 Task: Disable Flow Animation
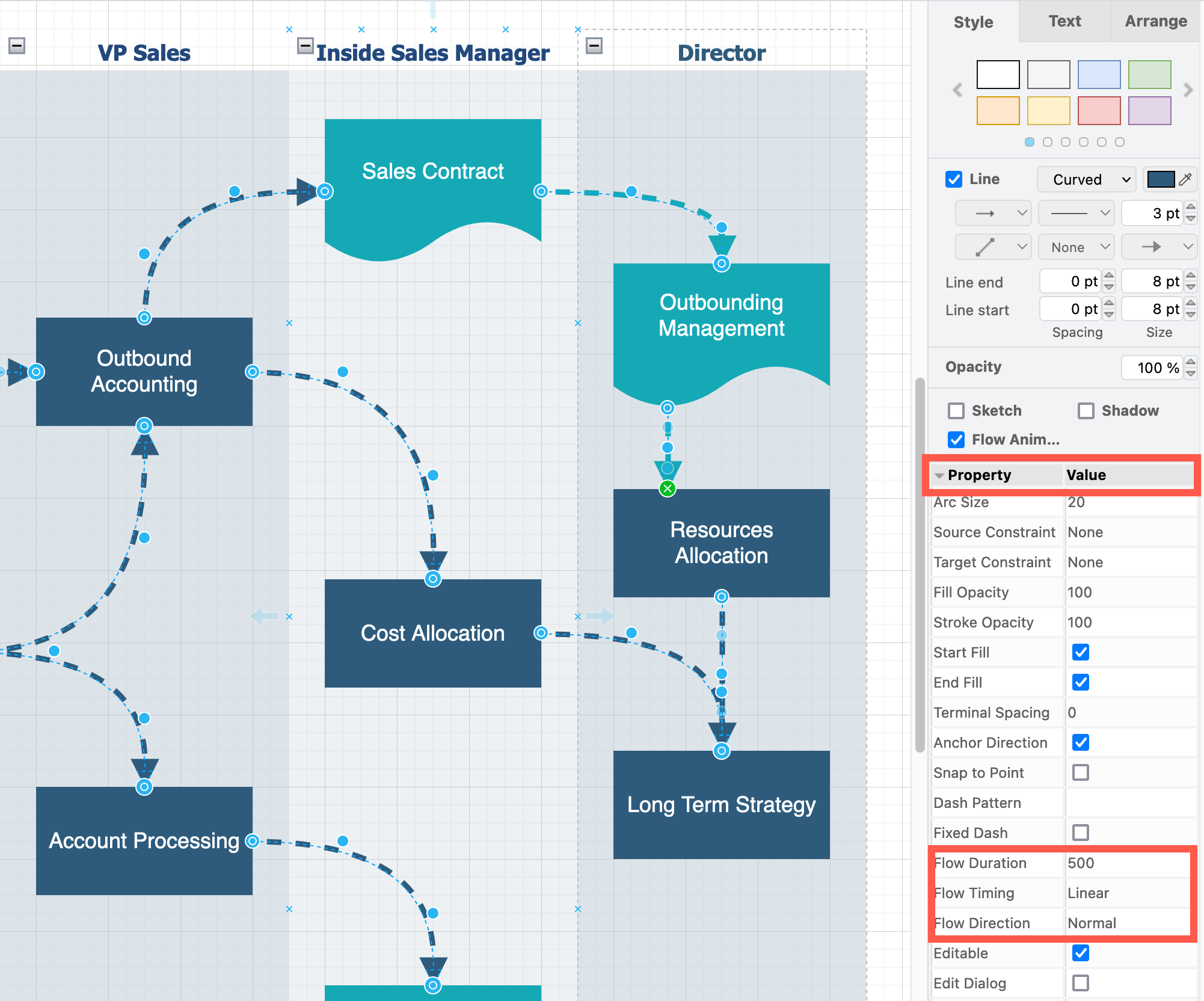[956, 440]
